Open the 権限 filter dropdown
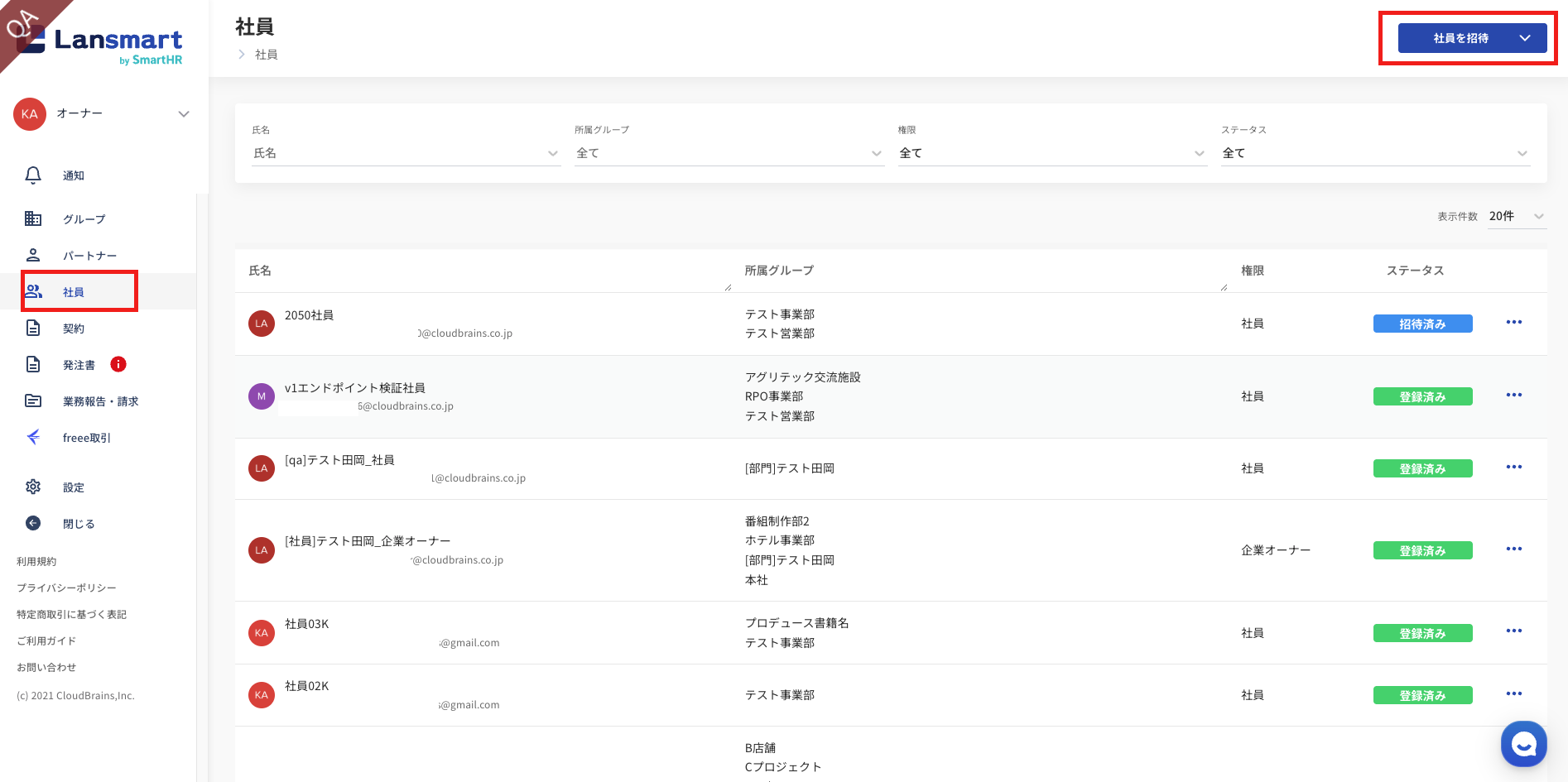Image resolution: width=1568 pixels, height=782 pixels. [x=1051, y=153]
